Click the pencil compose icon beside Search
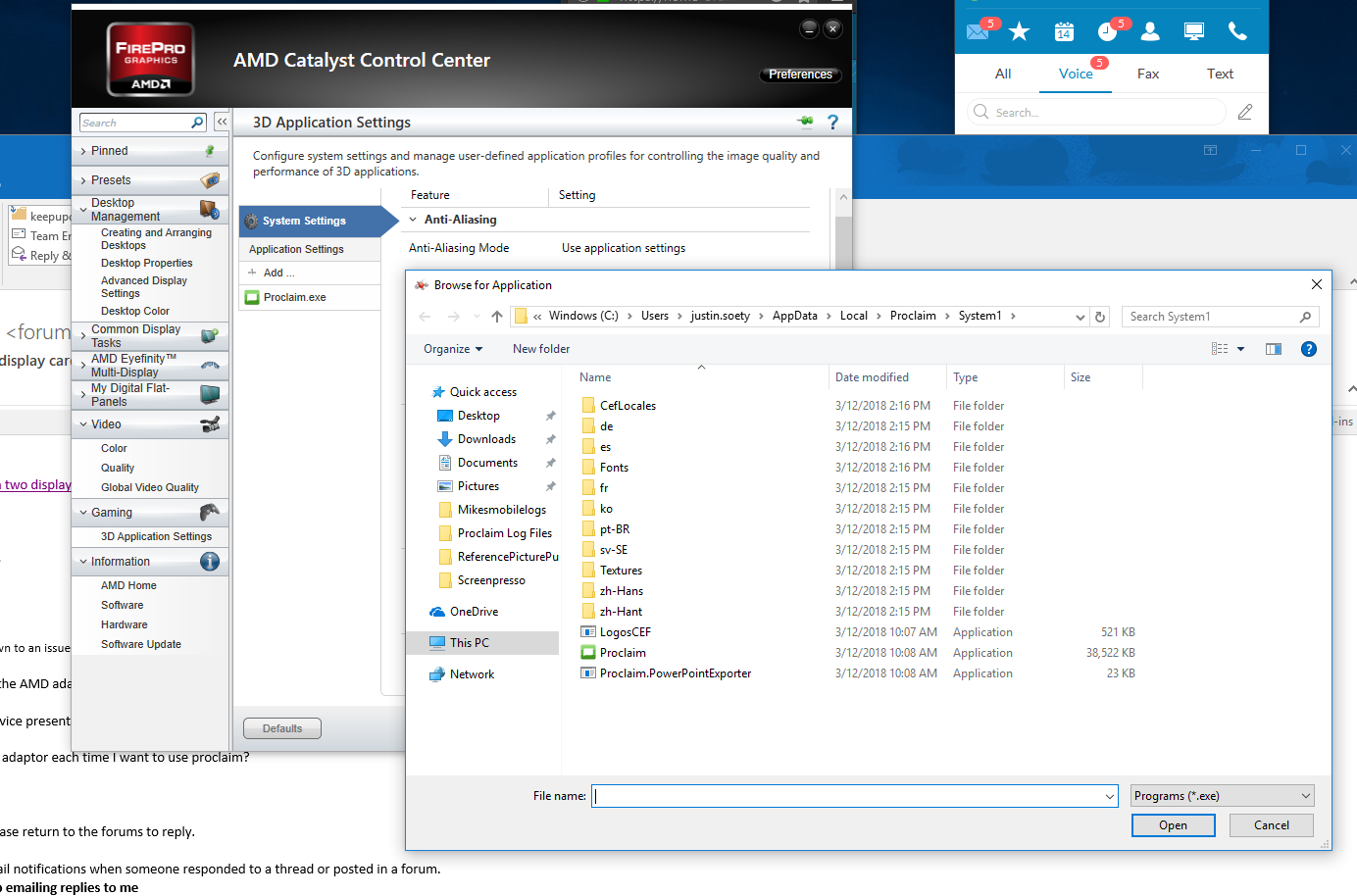The width and height of the screenshot is (1357, 896). (x=1245, y=112)
